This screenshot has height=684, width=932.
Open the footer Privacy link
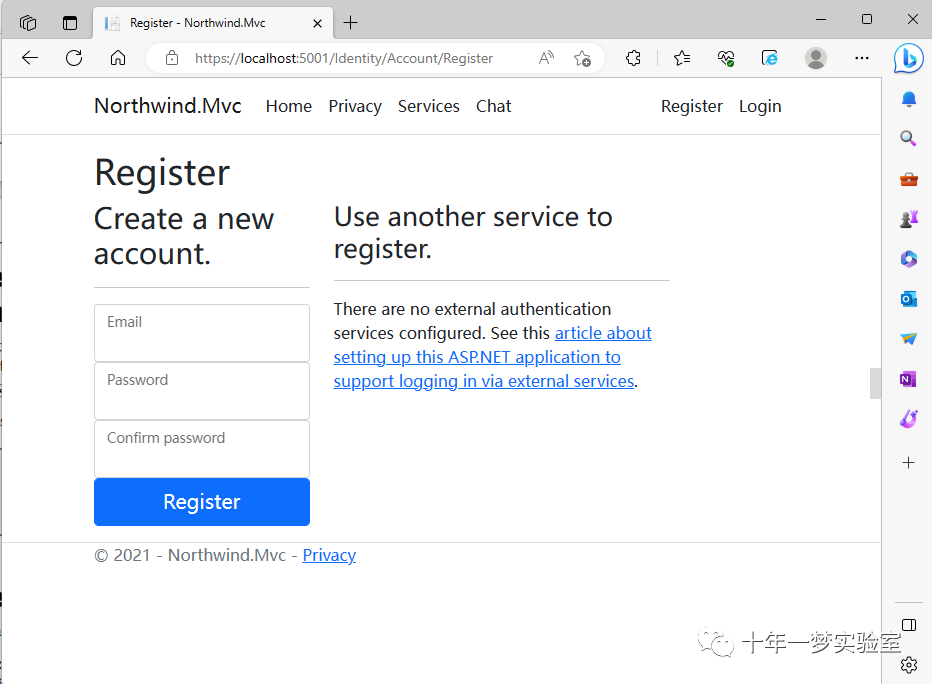329,555
